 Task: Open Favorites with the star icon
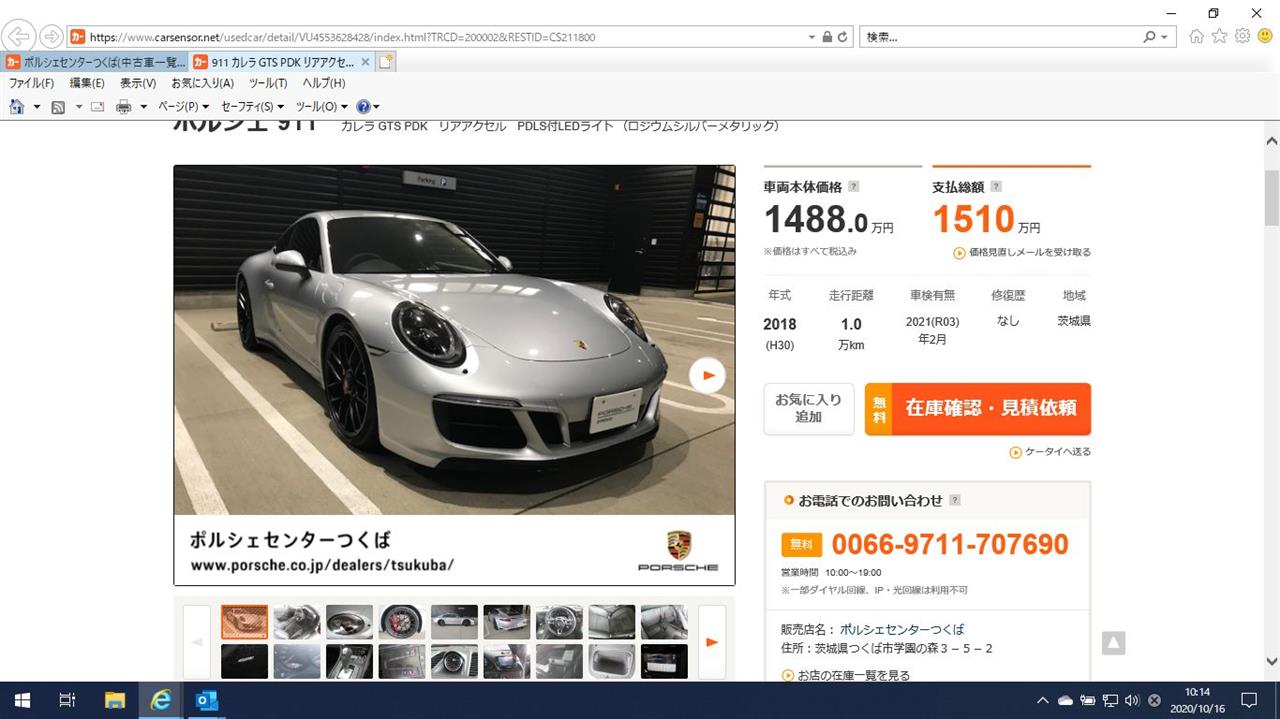1220,36
